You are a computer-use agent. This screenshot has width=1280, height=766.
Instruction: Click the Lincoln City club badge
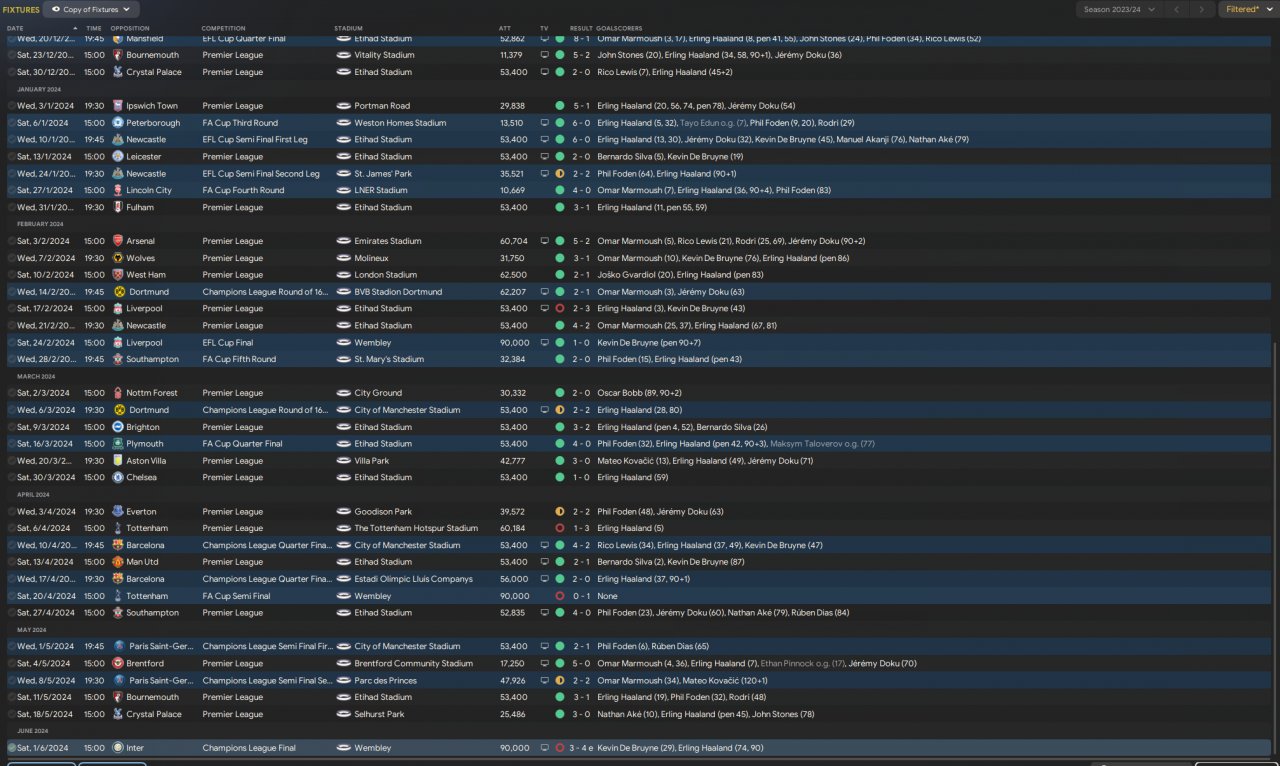[x=117, y=190]
